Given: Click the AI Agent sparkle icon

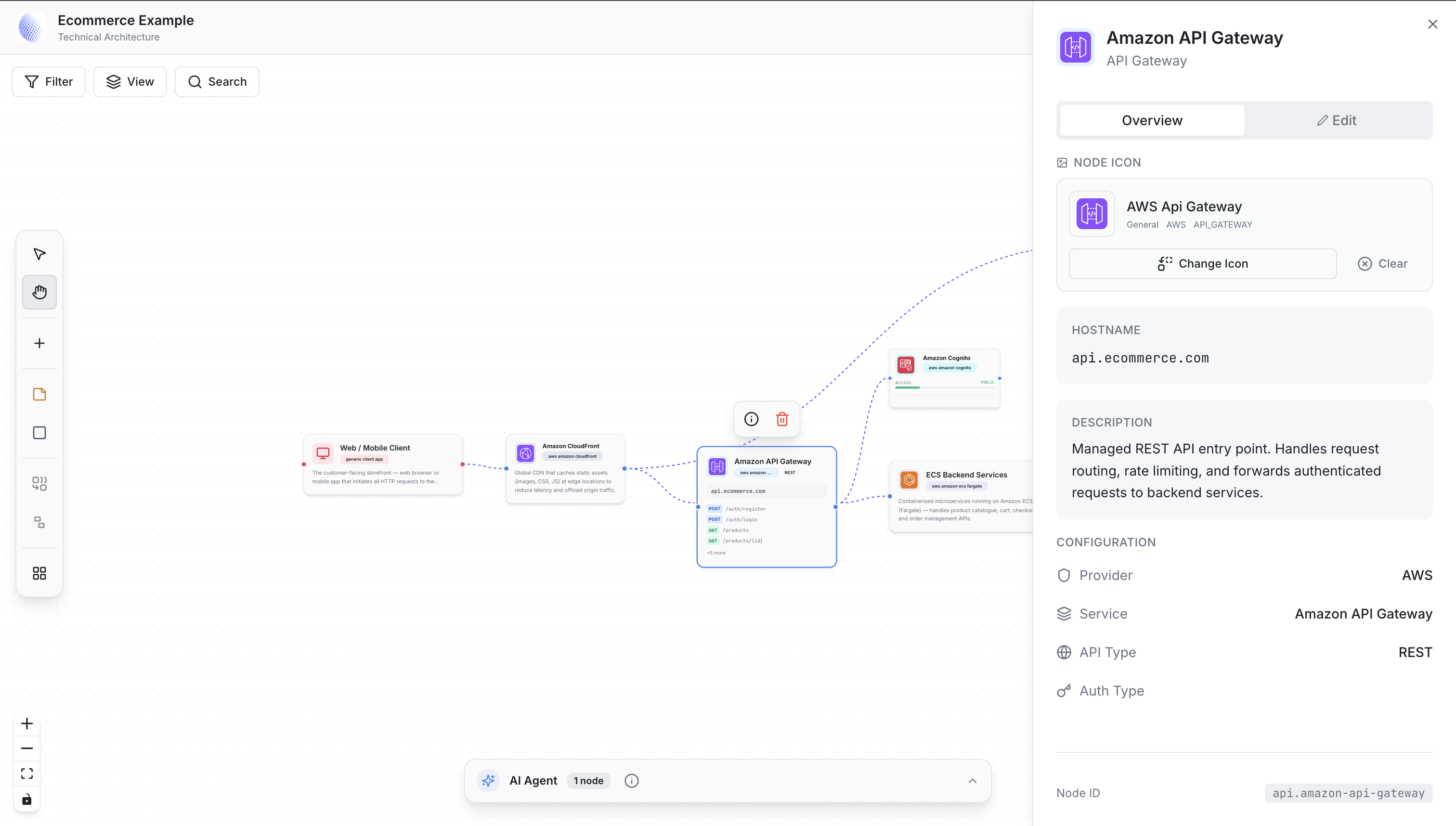Looking at the screenshot, I should 488,781.
